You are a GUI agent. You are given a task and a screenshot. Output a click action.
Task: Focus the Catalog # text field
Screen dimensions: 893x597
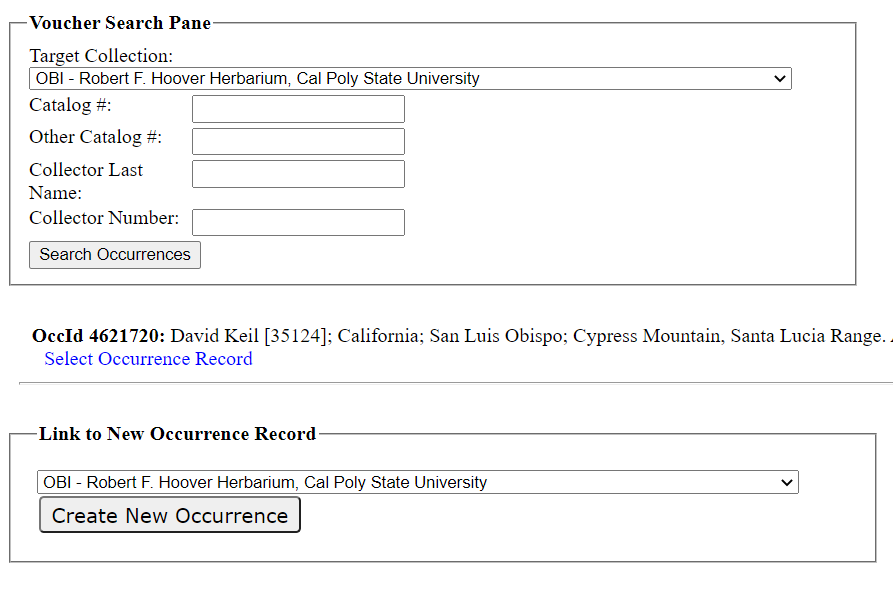pos(298,109)
